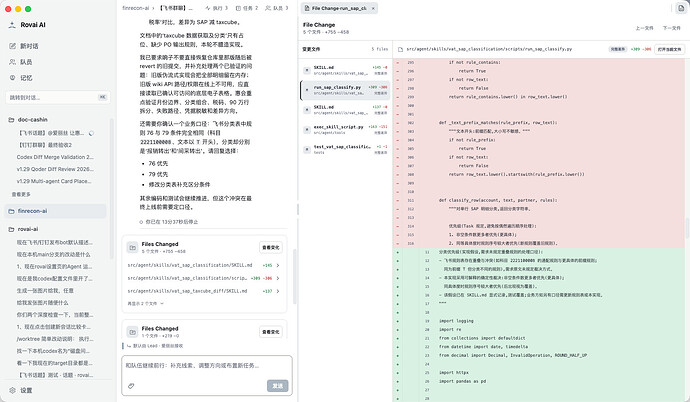
Task: Click 查看变化 on first Files Changed card
Action: (271, 248)
